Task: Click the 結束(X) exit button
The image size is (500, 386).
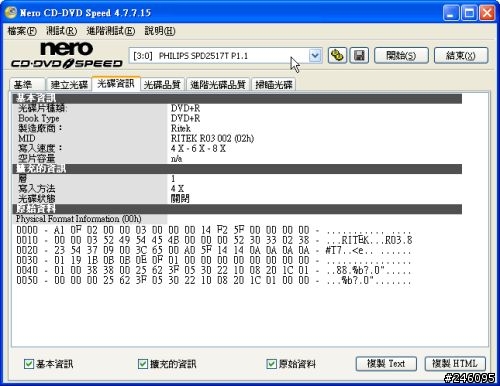Action: [x=461, y=55]
